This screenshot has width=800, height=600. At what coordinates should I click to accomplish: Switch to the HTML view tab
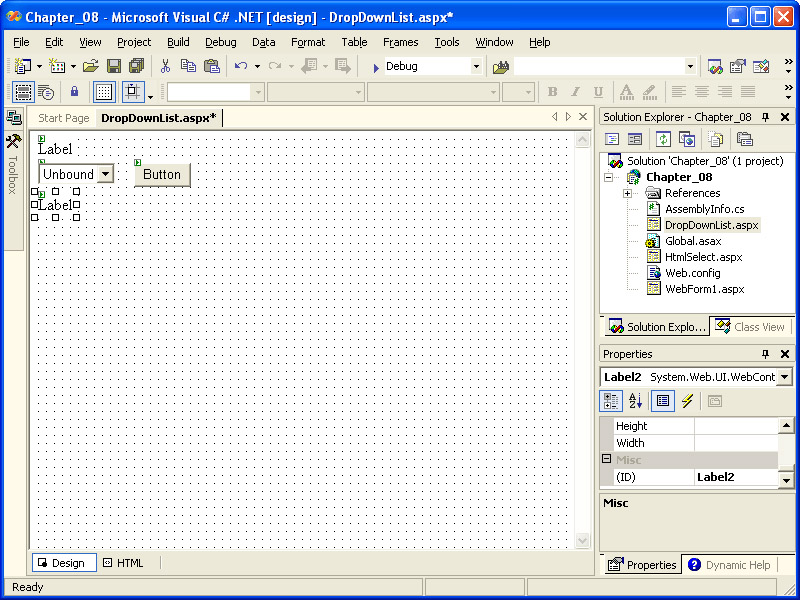[x=123, y=563]
